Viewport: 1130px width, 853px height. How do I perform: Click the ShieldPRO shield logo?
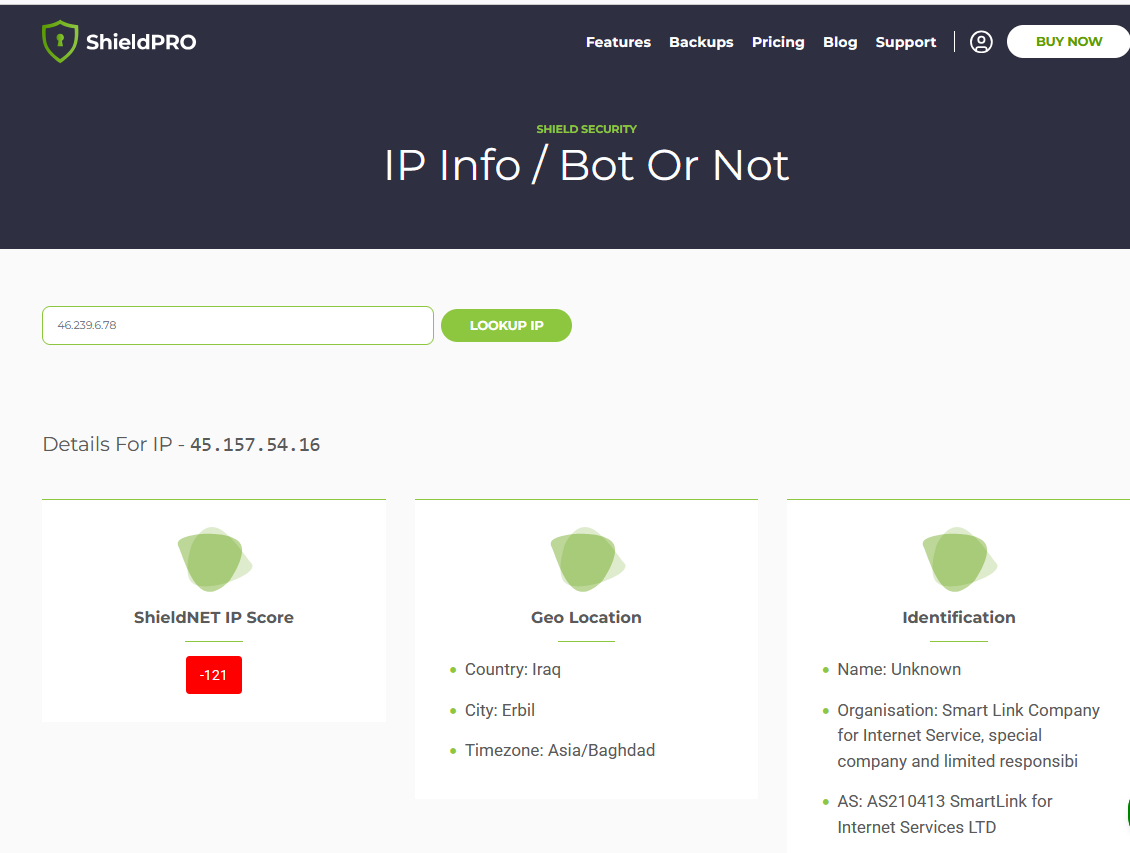click(x=60, y=42)
